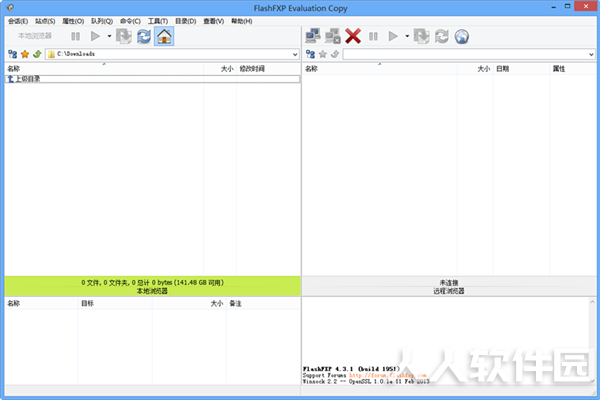Minimize the FlashFXP window
This screenshot has width=600, height=400.
pos(554,7)
